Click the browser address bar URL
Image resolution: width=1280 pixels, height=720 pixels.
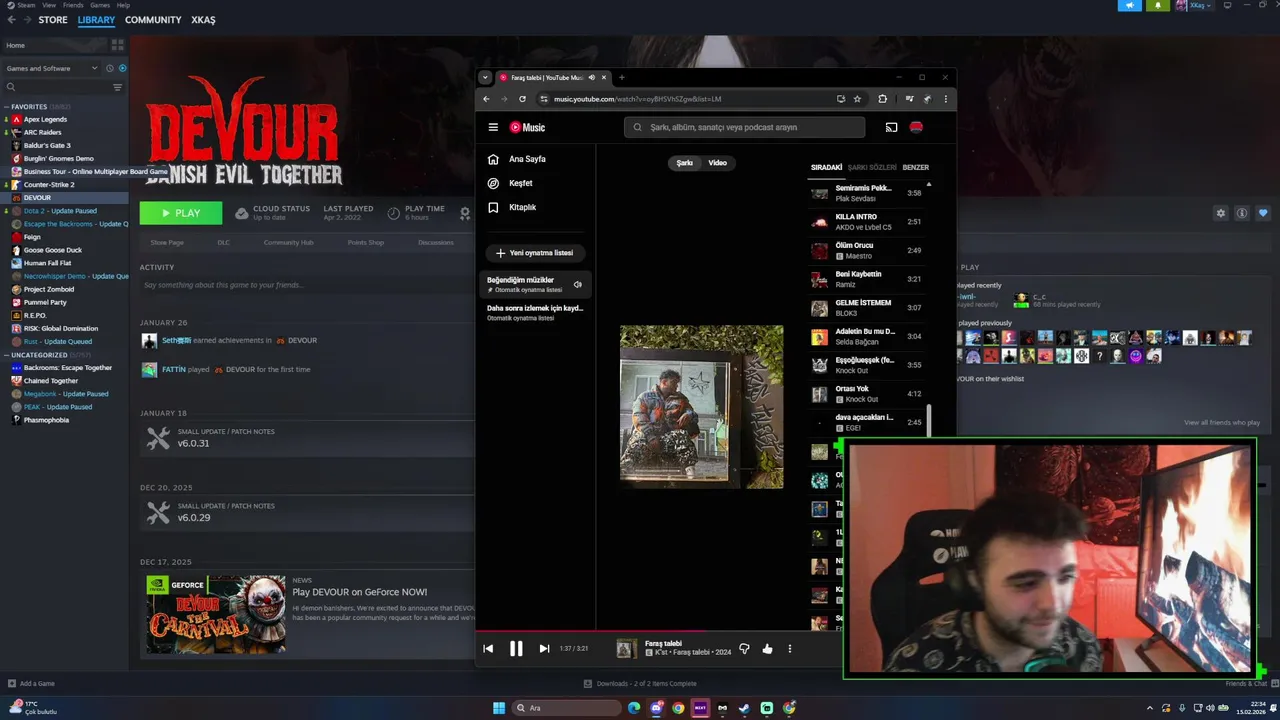pyautogui.click(x=637, y=99)
